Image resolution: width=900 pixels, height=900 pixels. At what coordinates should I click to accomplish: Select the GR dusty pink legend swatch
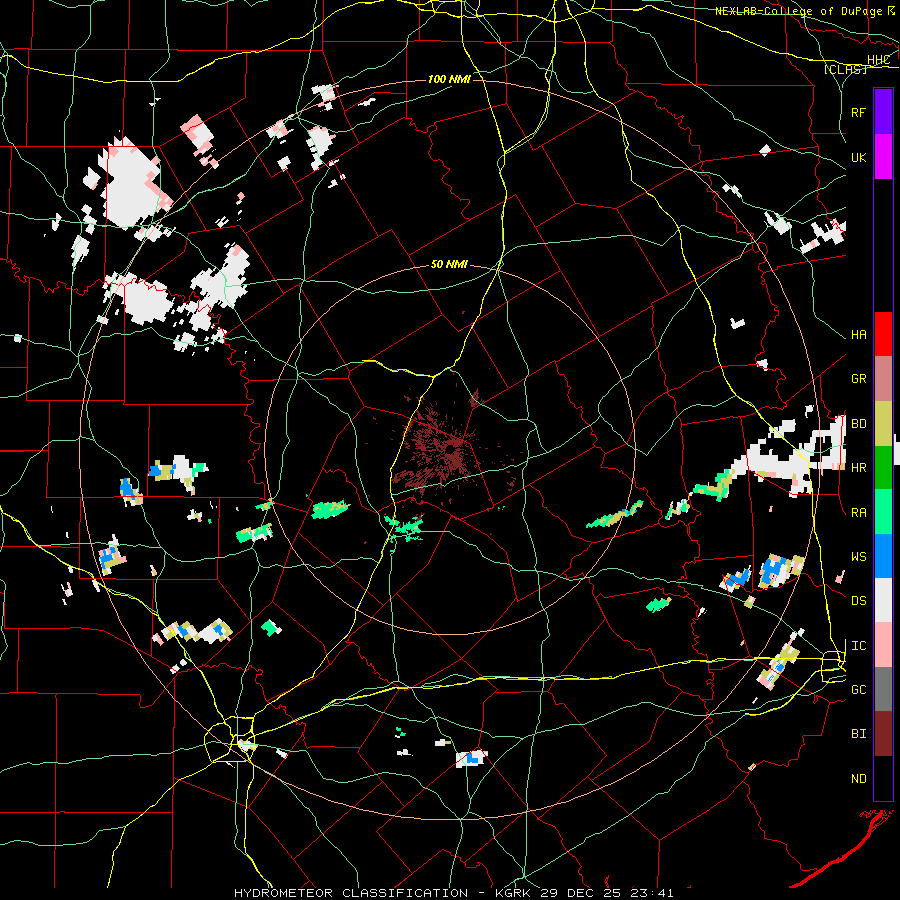(x=883, y=379)
